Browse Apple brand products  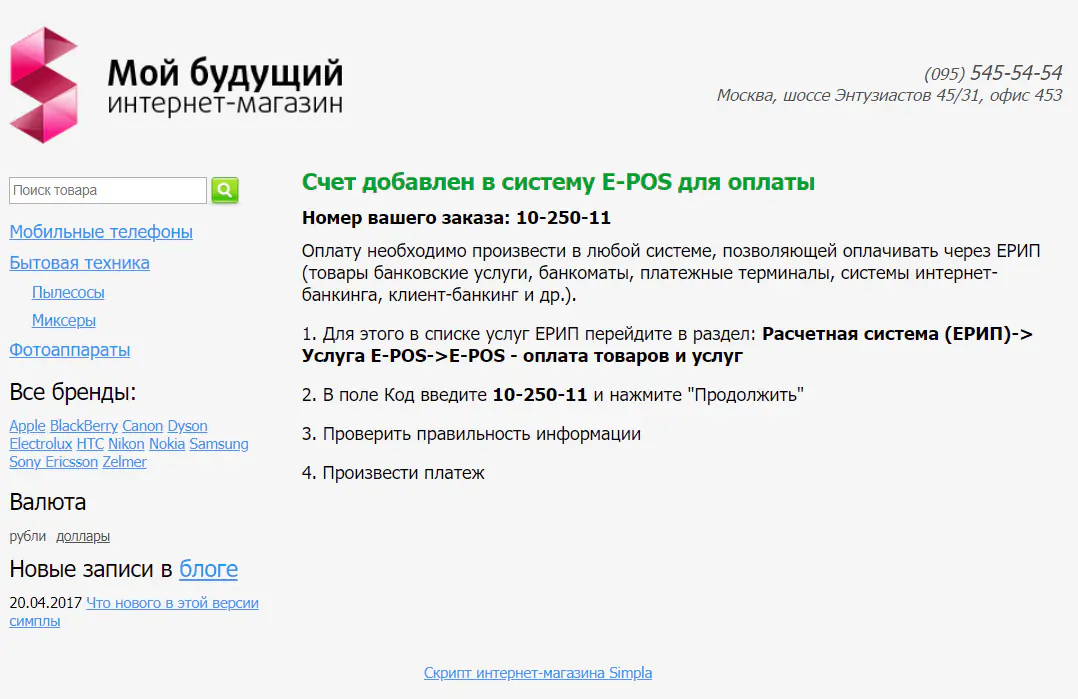tap(27, 425)
